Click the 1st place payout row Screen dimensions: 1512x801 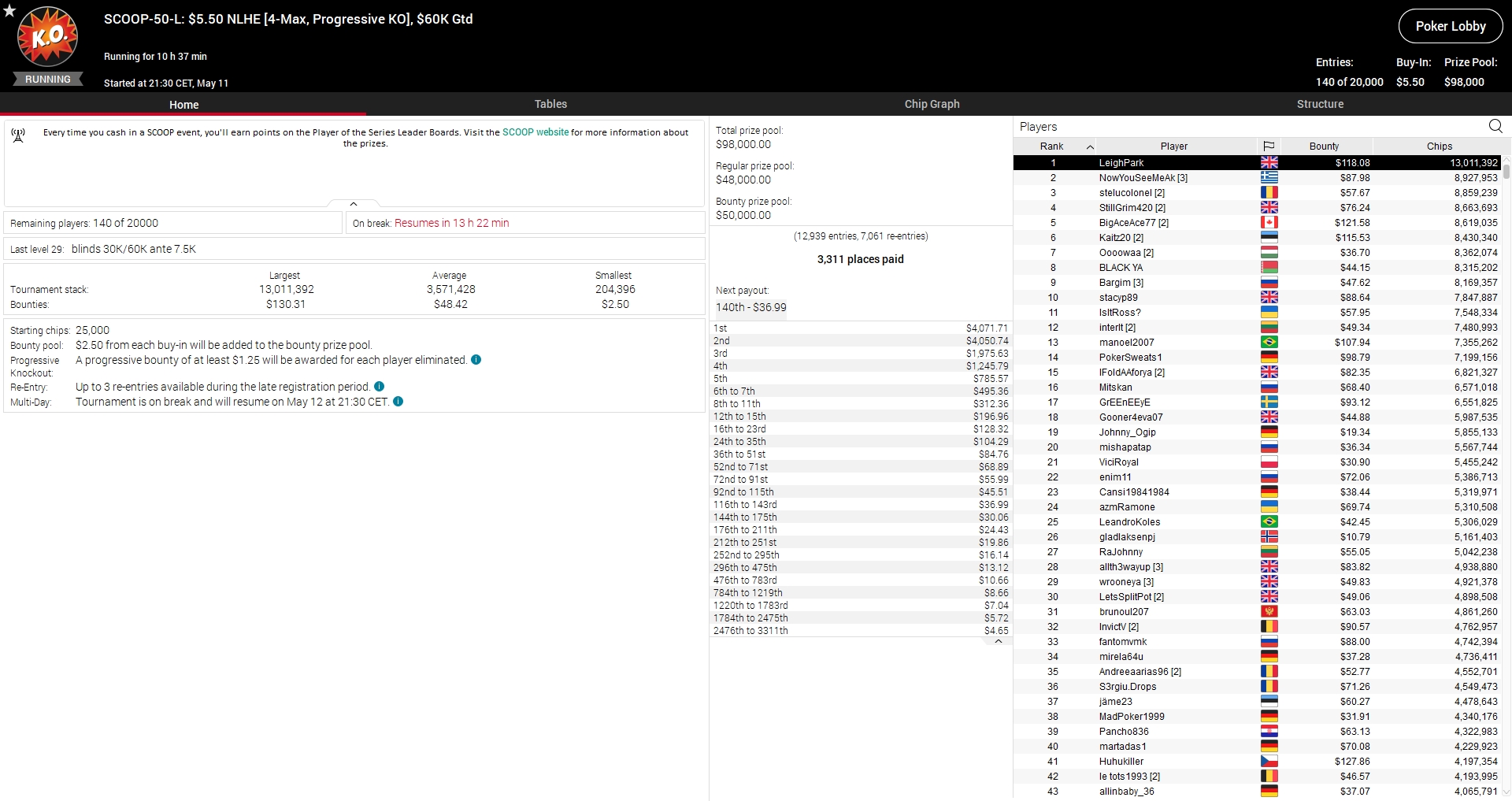click(x=861, y=328)
